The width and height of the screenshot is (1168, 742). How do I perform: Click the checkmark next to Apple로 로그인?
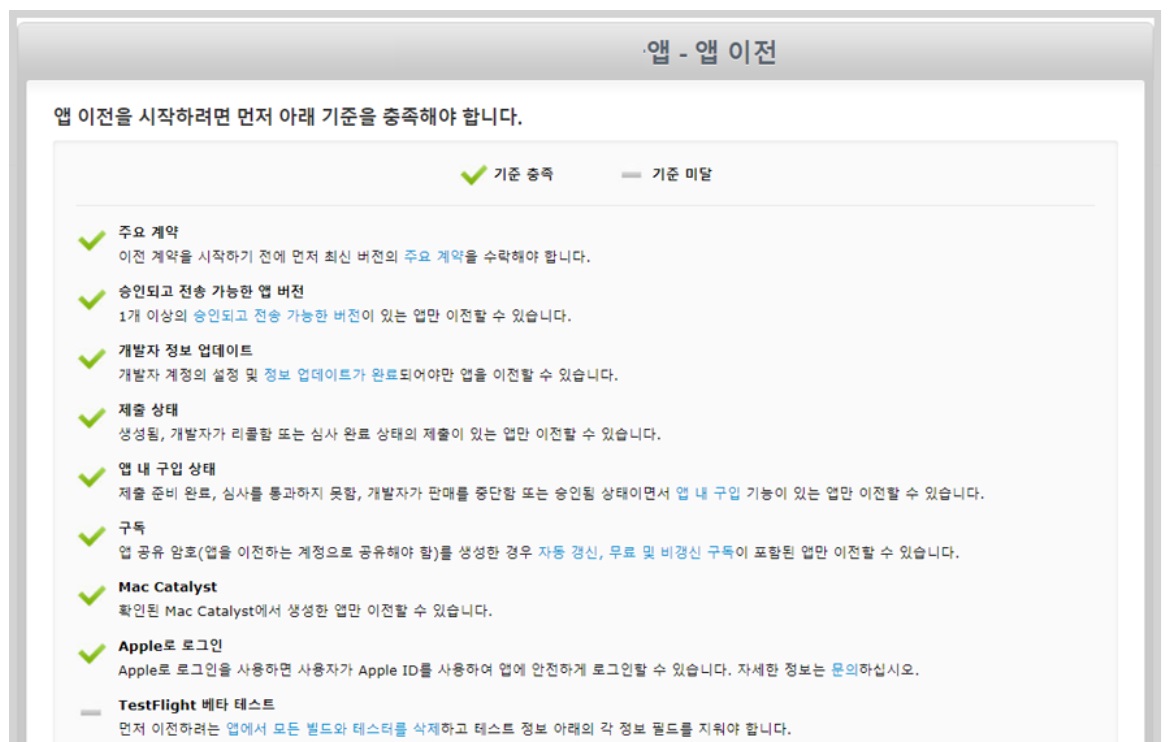[92, 653]
